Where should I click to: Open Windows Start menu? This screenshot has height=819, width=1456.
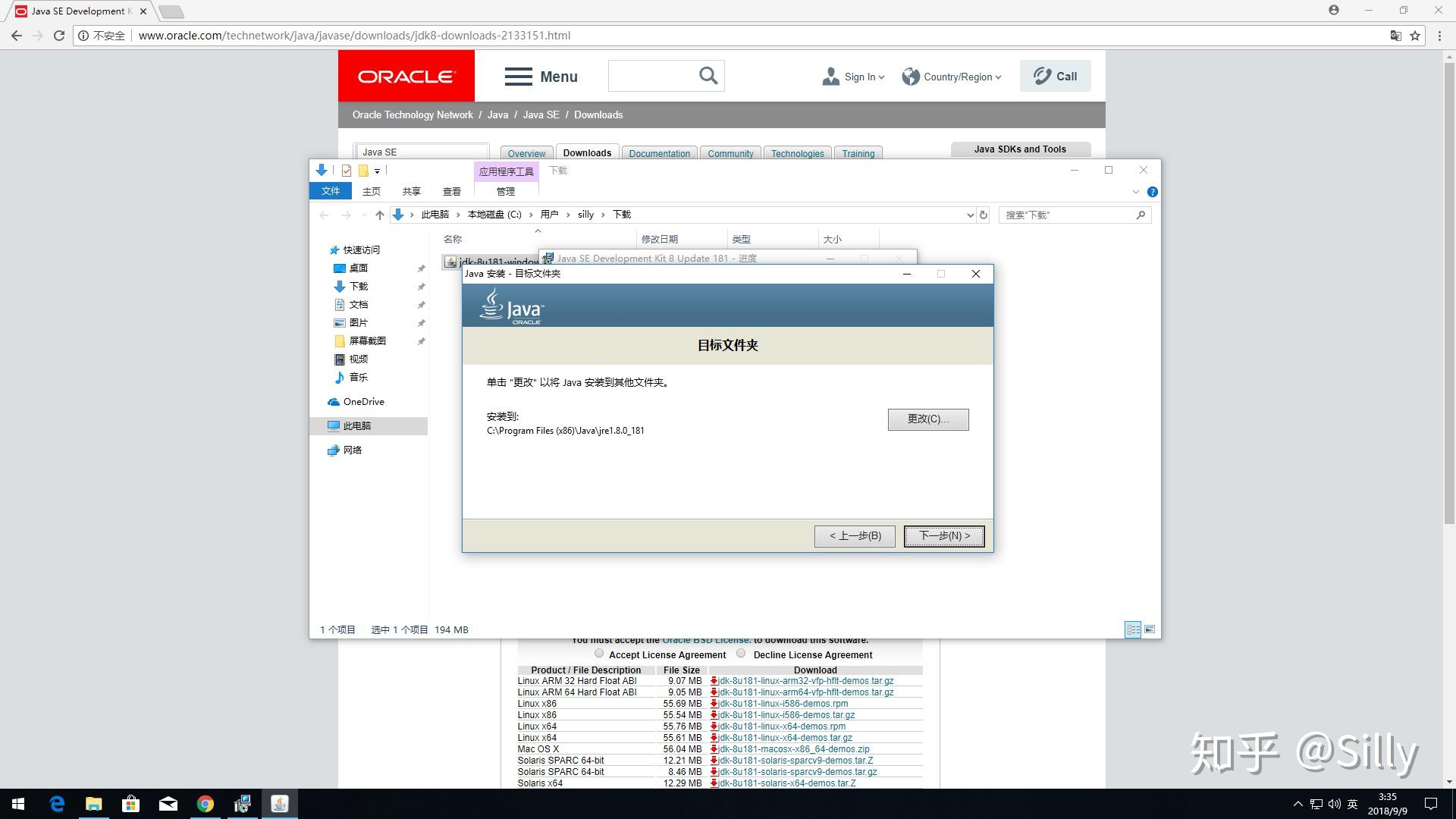pos(18,804)
